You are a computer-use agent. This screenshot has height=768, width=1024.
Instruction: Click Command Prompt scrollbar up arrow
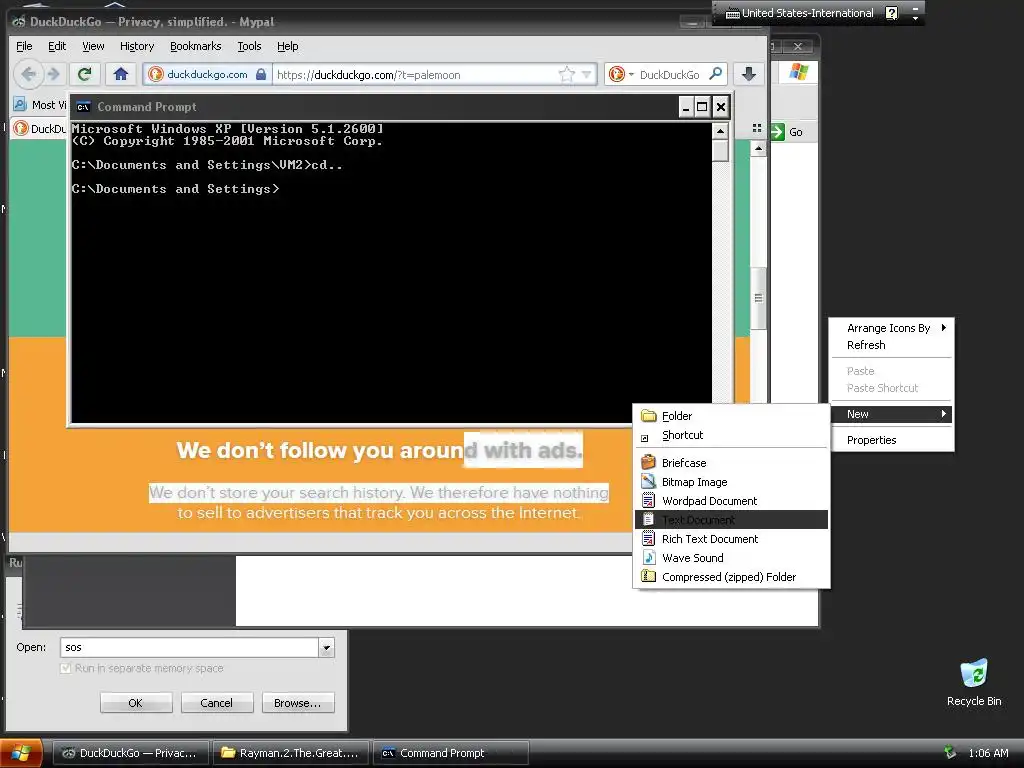[x=720, y=131]
